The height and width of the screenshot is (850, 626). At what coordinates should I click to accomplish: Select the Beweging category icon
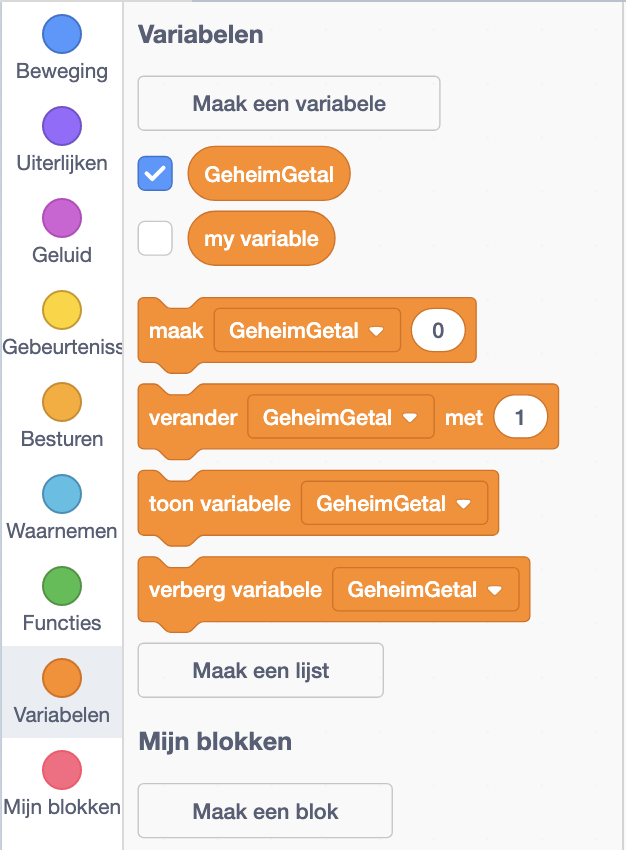point(61,33)
